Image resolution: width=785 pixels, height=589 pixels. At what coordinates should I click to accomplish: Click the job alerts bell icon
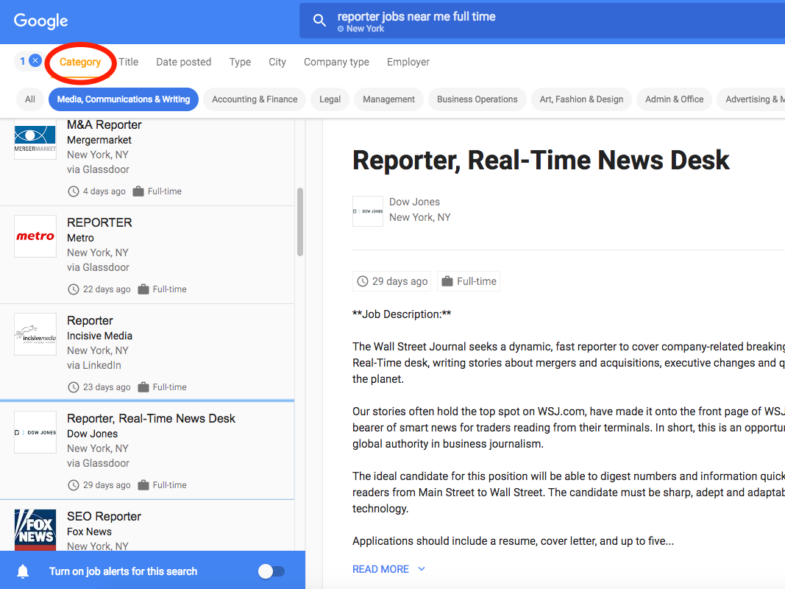coord(23,571)
